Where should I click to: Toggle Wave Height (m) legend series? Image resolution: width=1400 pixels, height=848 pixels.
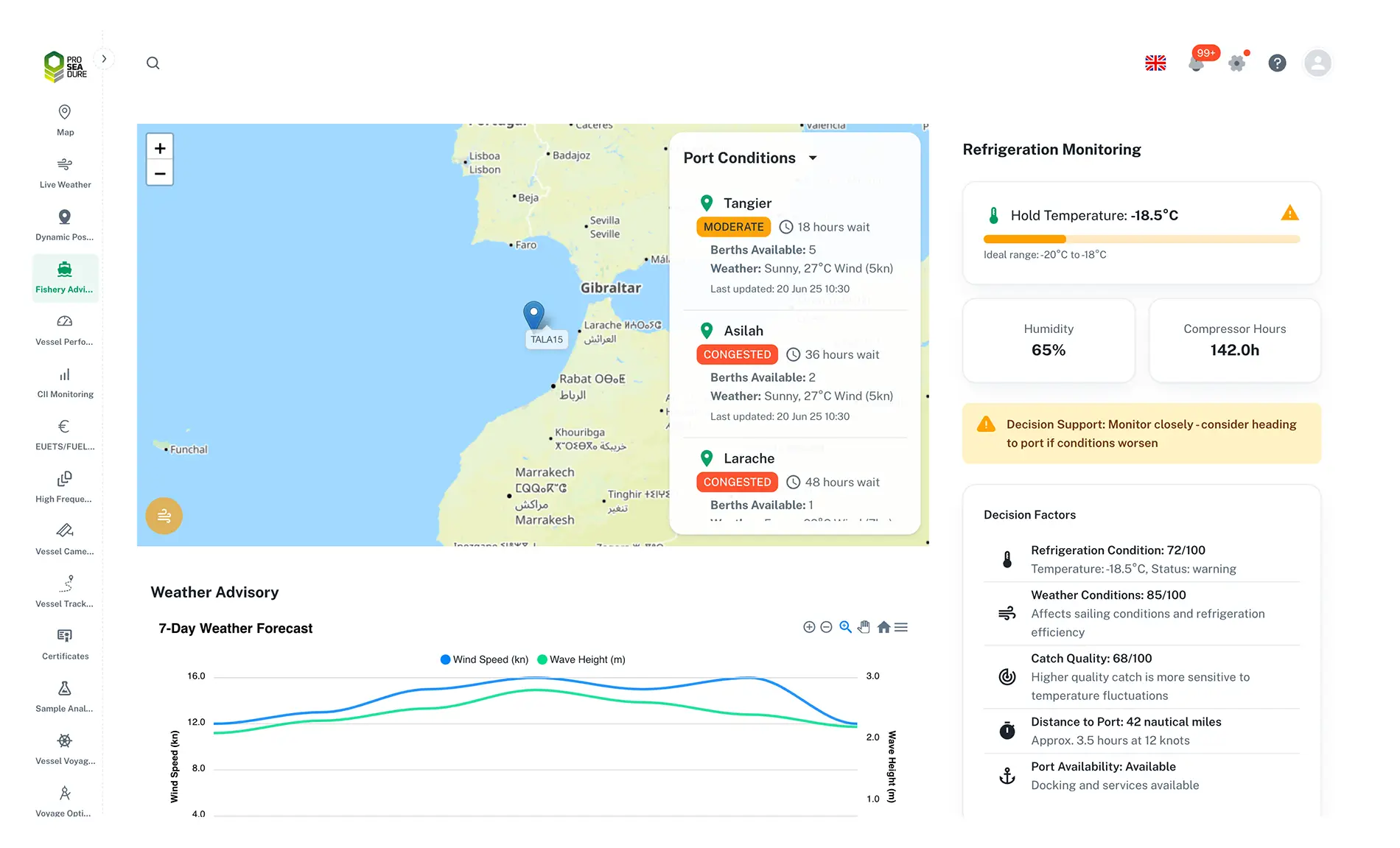click(x=581, y=659)
